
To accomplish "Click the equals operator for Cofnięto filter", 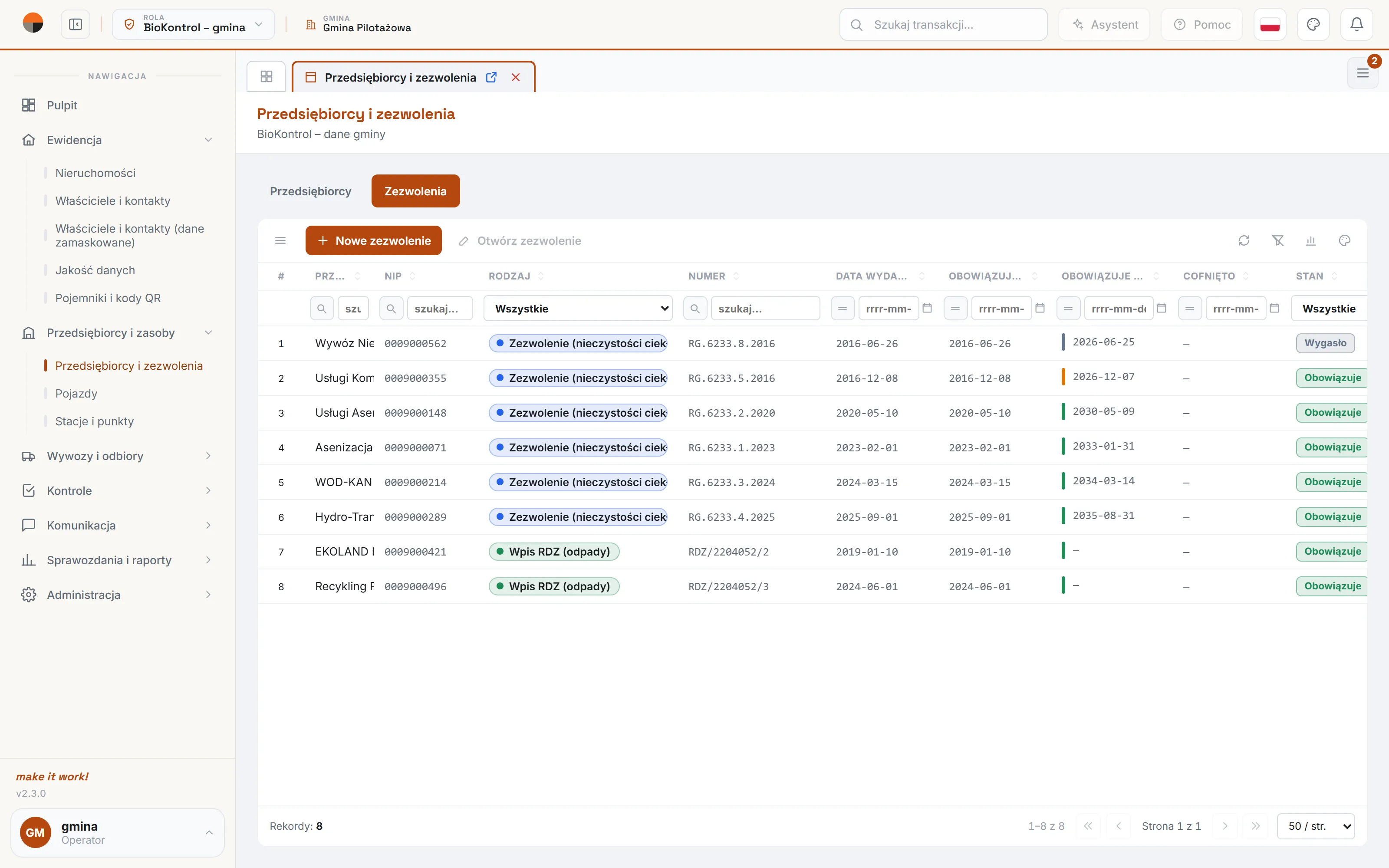I will coord(1190,309).
